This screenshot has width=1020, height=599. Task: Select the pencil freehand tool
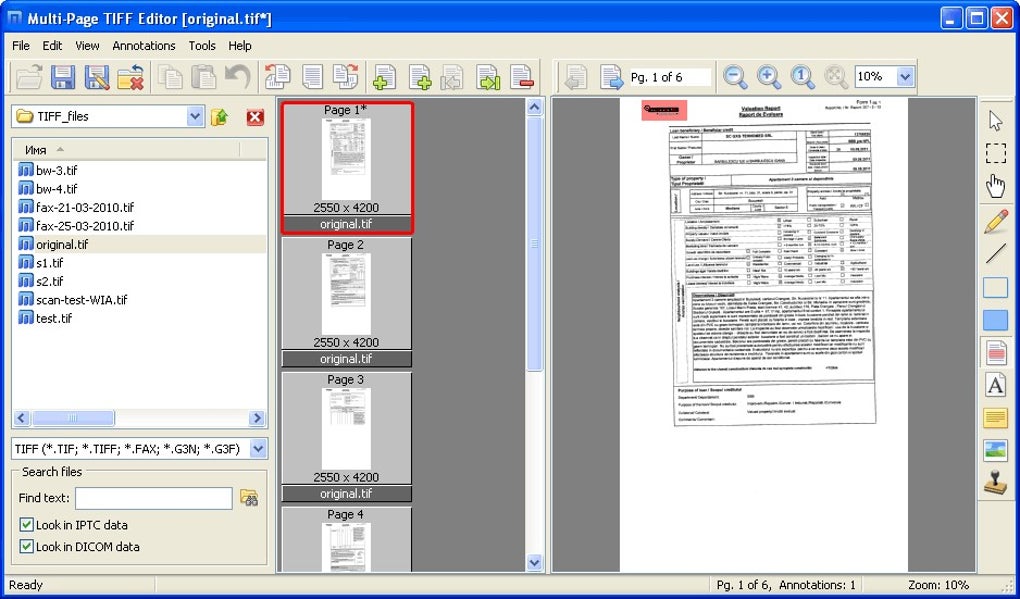click(995, 221)
